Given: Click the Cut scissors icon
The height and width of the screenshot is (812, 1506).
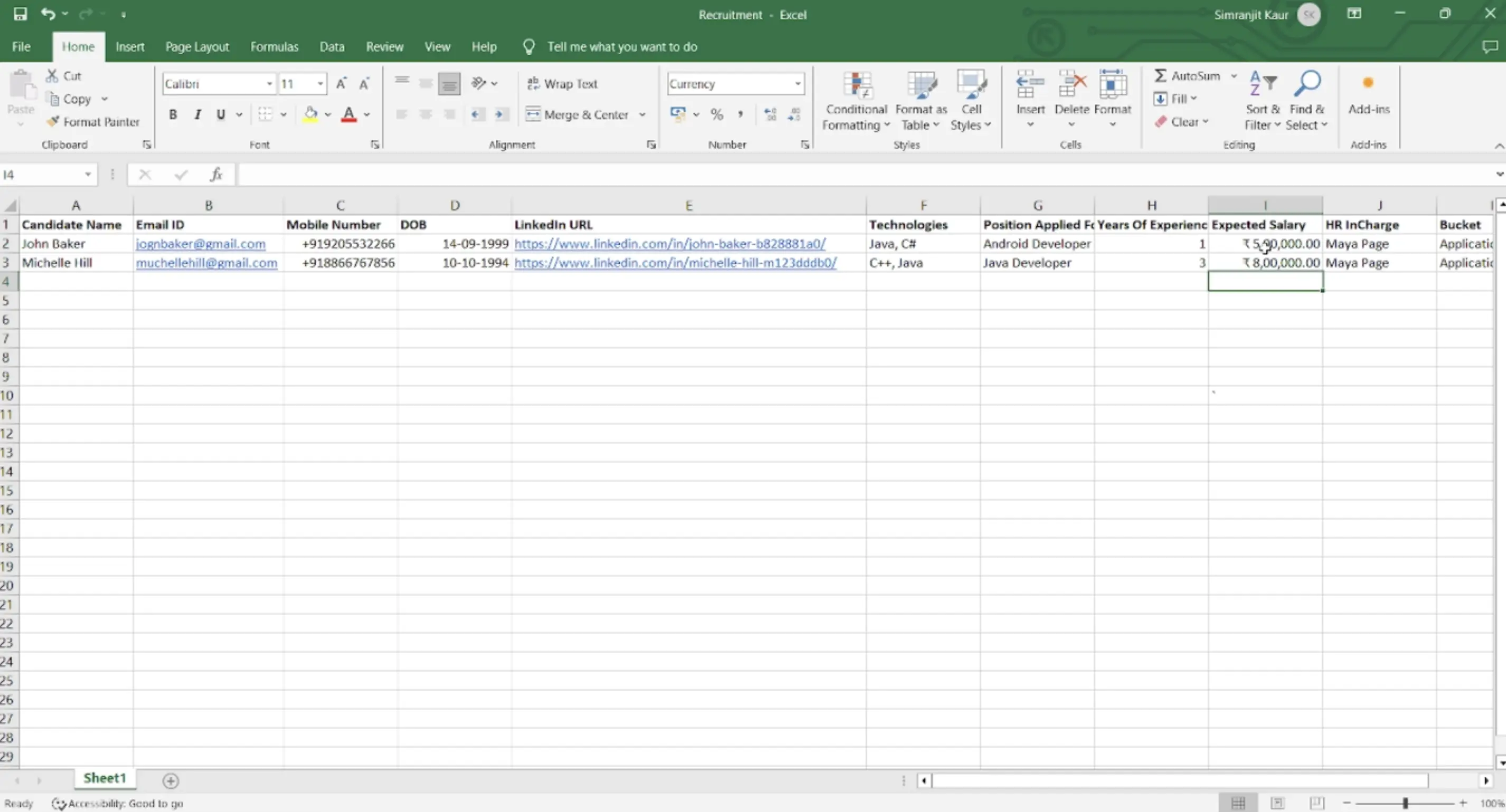Looking at the screenshot, I should tap(52, 75).
